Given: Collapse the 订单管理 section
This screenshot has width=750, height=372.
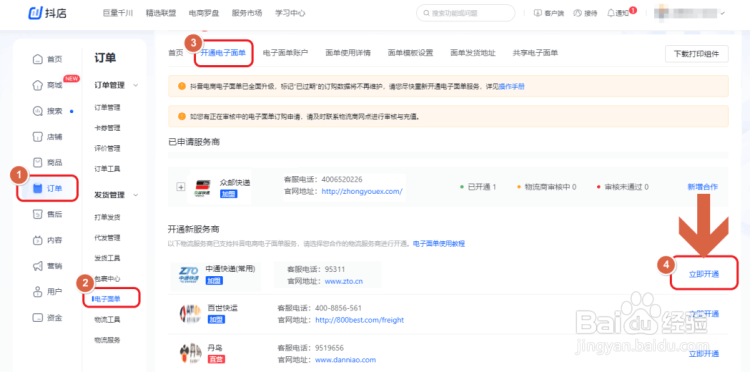Looking at the screenshot, I should pos(135,85).
